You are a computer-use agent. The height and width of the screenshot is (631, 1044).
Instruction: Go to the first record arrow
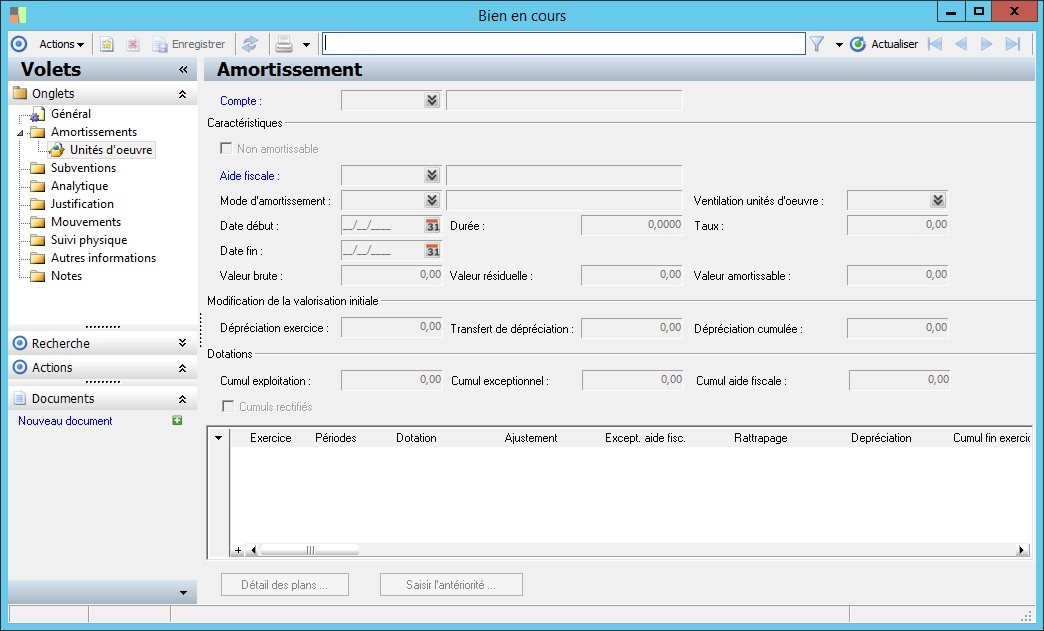click(935, 44)
